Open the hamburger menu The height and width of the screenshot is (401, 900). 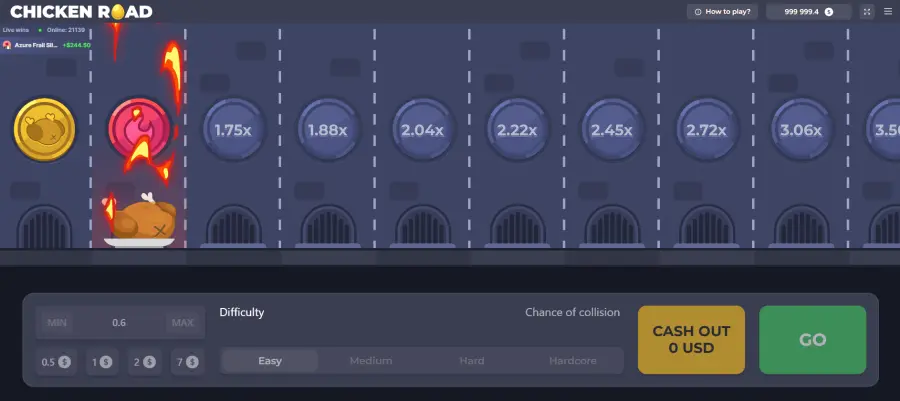(x=888, y=11)
